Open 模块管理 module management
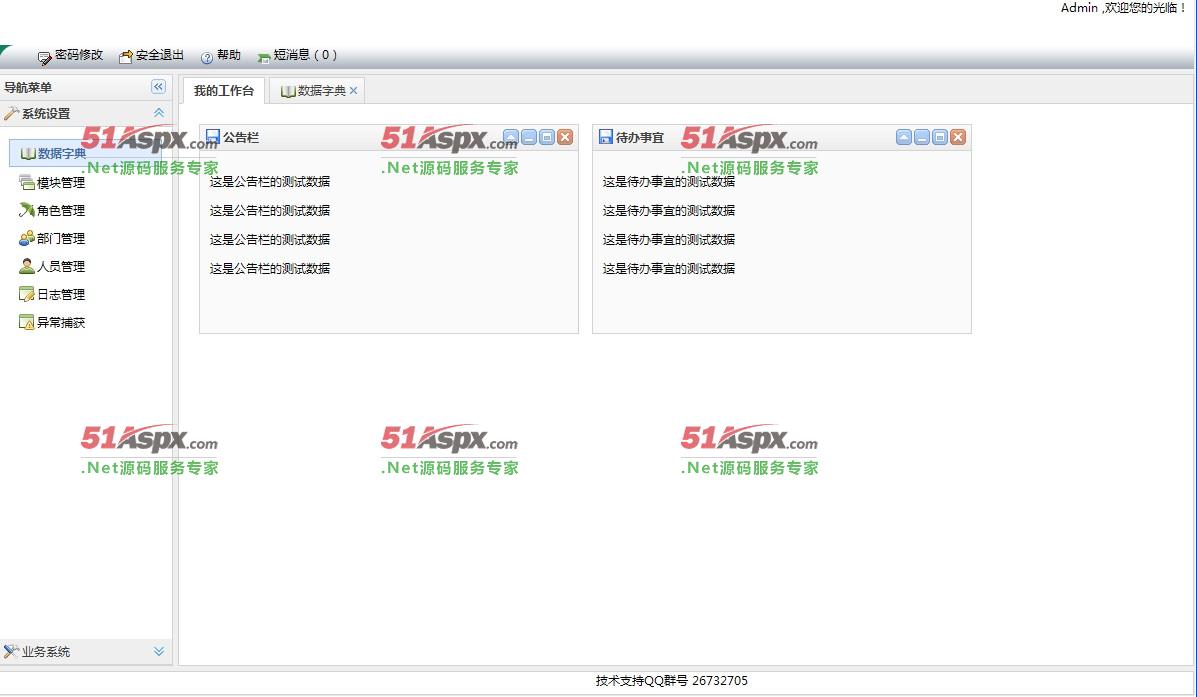Image resolution: width=1197 pixels, height=697 pixels. (x=61, y=182)
